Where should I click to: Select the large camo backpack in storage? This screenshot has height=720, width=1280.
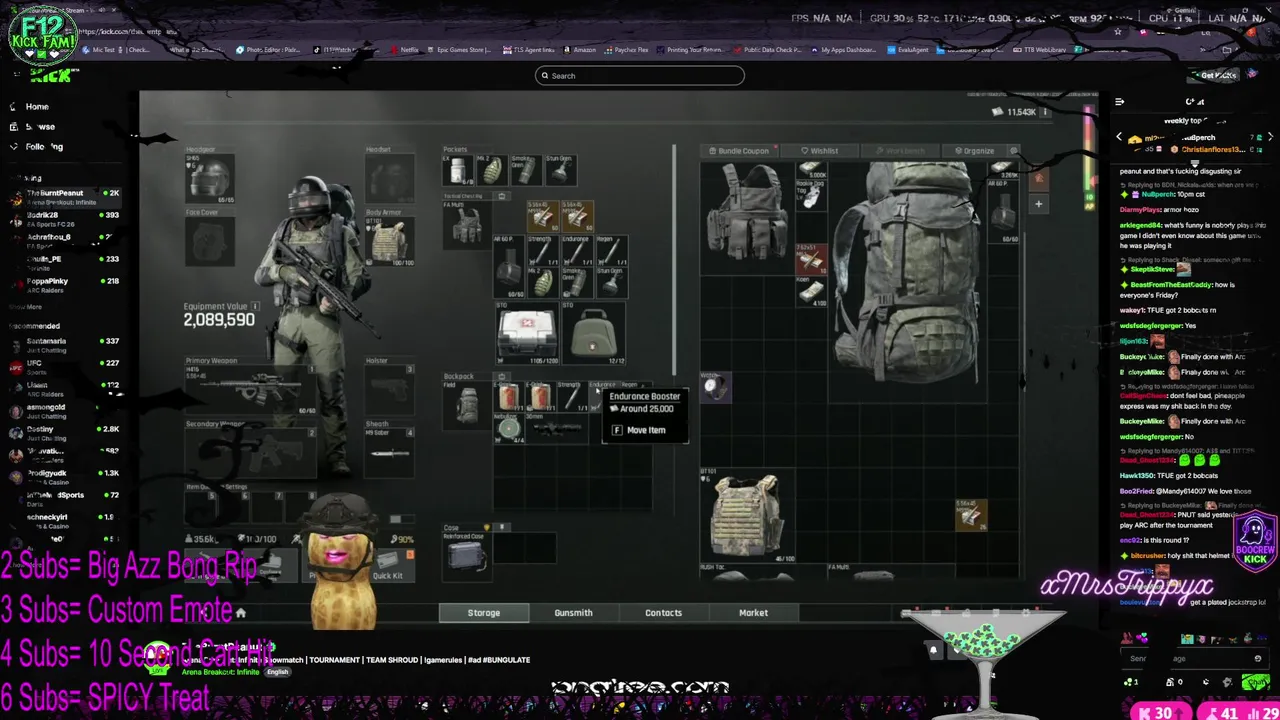tap(907, 273)
